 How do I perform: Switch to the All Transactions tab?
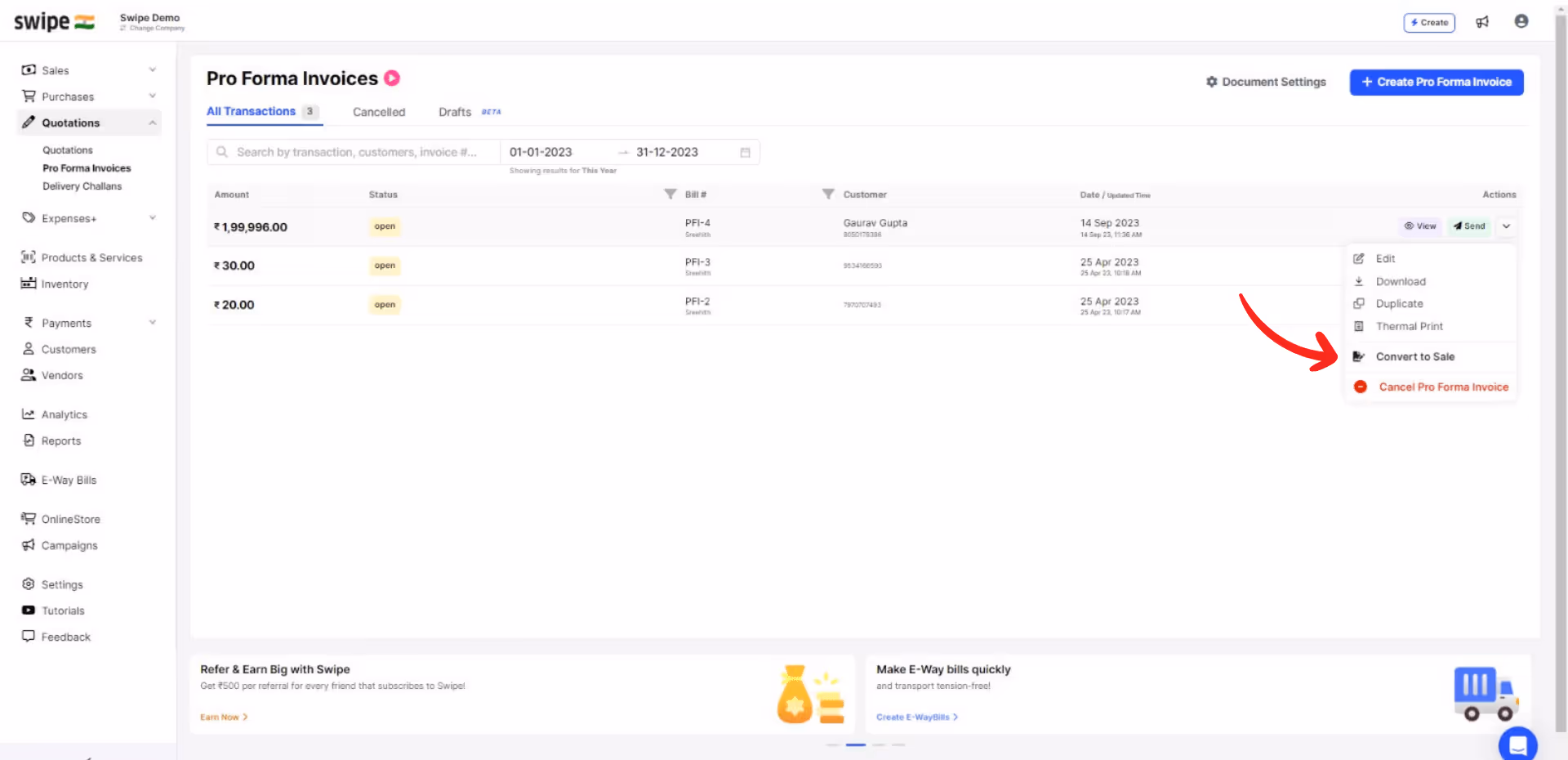[263, 112]
